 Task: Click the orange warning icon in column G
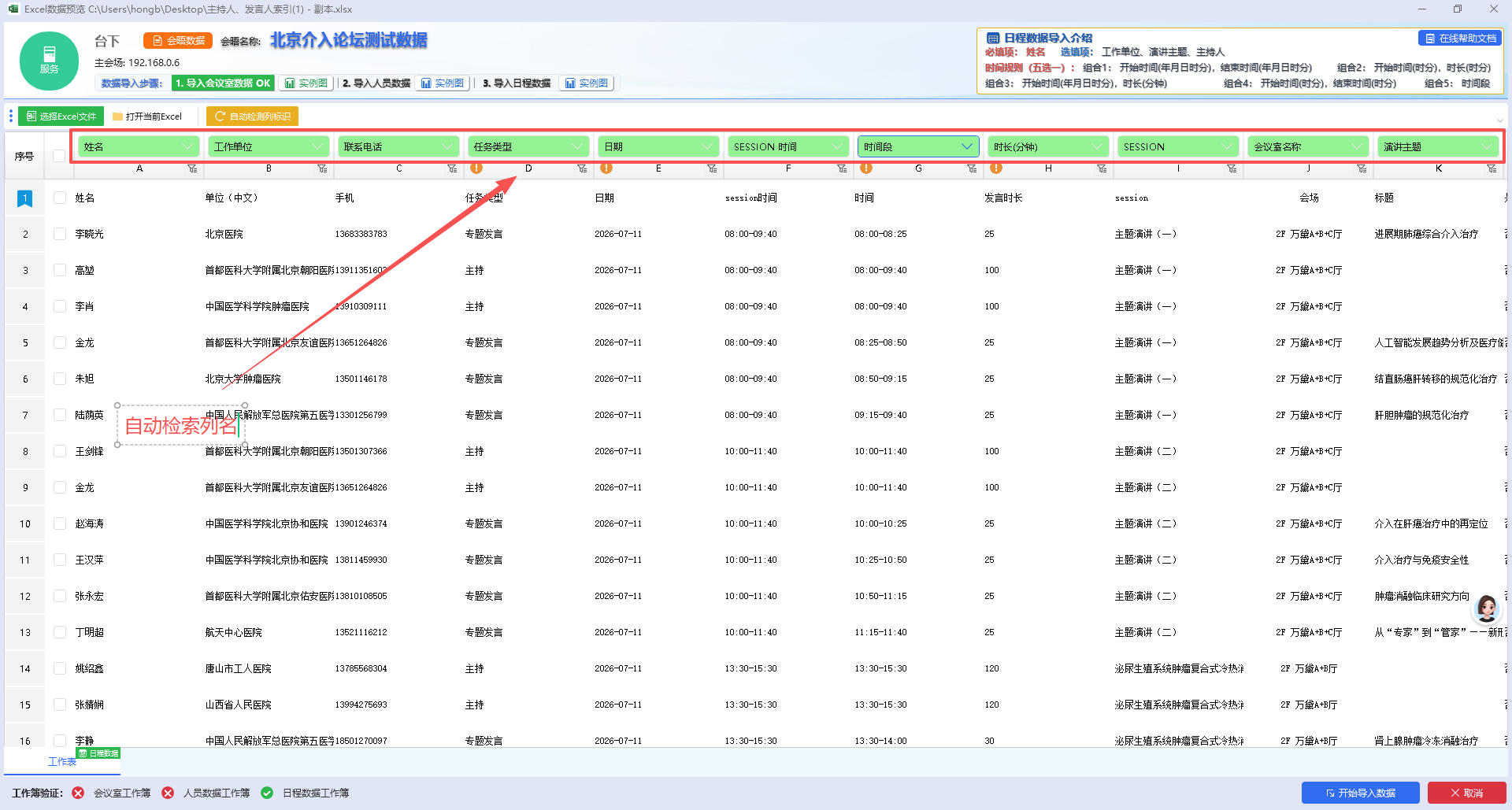(x=865, y=168)
